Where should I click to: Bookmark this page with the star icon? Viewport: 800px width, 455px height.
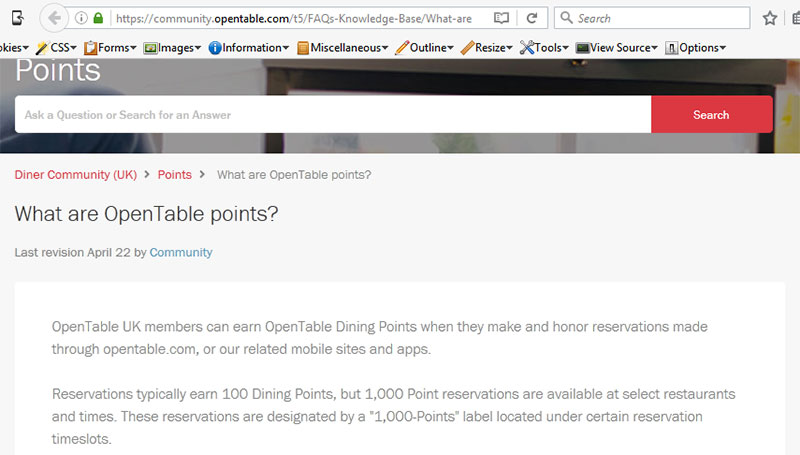(x=770, y=18)
